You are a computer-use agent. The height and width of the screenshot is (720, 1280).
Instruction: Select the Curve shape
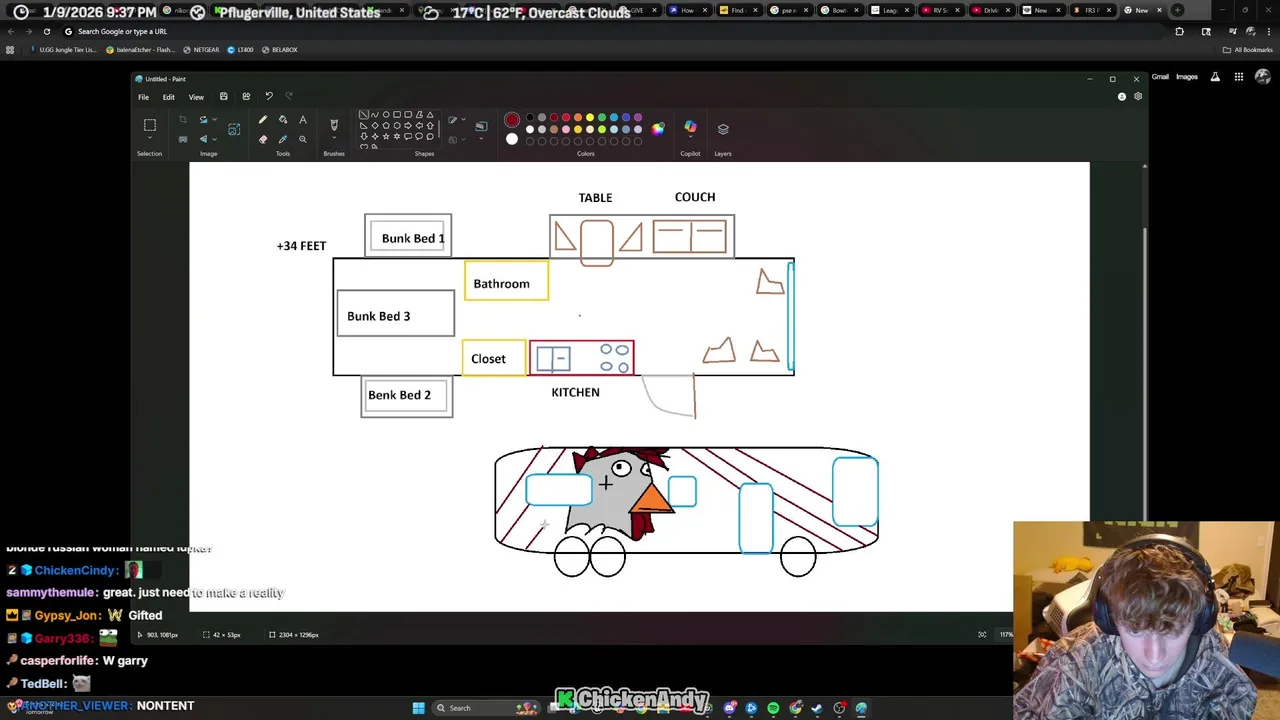[374, 115]
